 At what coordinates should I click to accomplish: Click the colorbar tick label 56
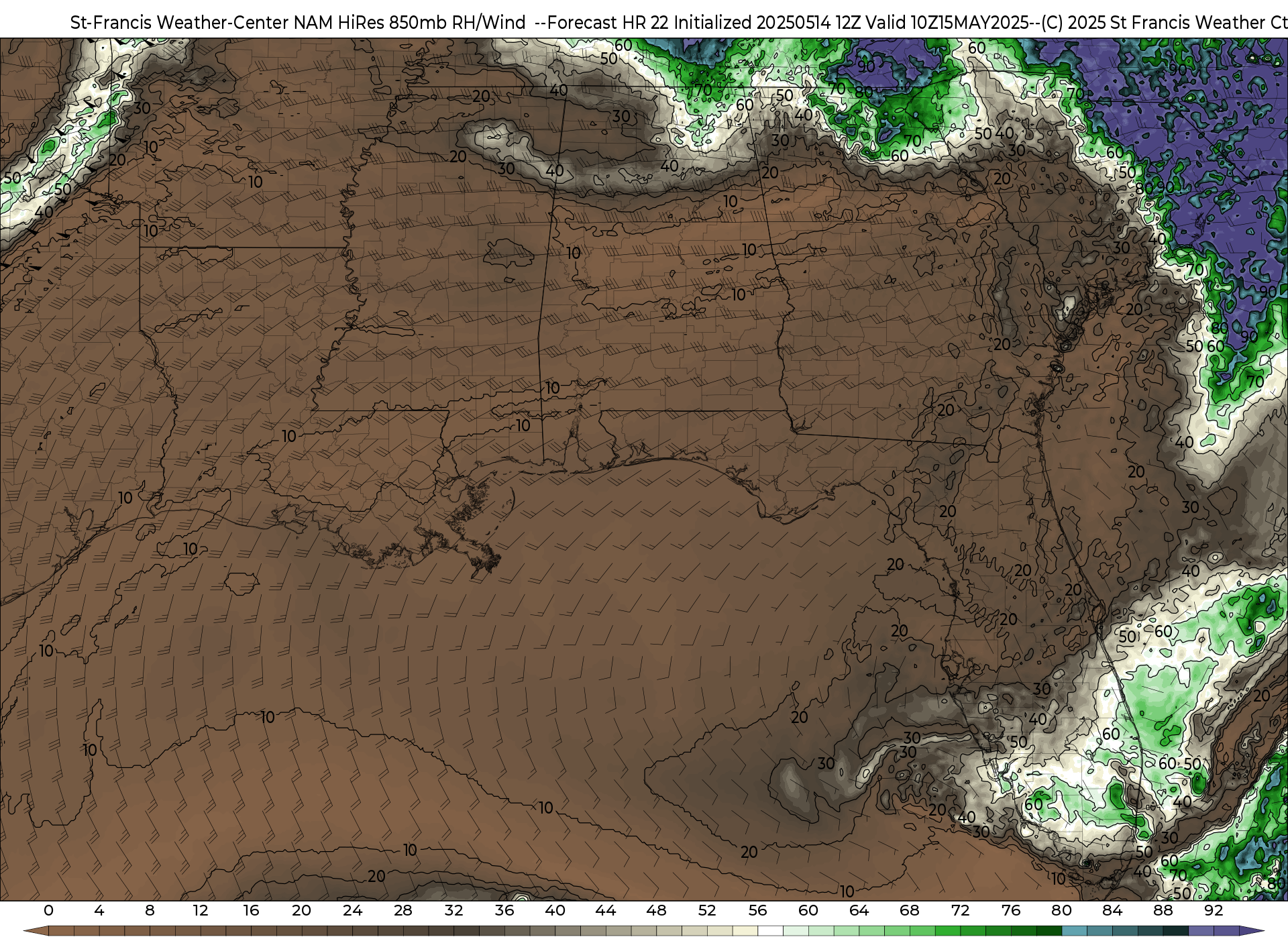(757, 910)
